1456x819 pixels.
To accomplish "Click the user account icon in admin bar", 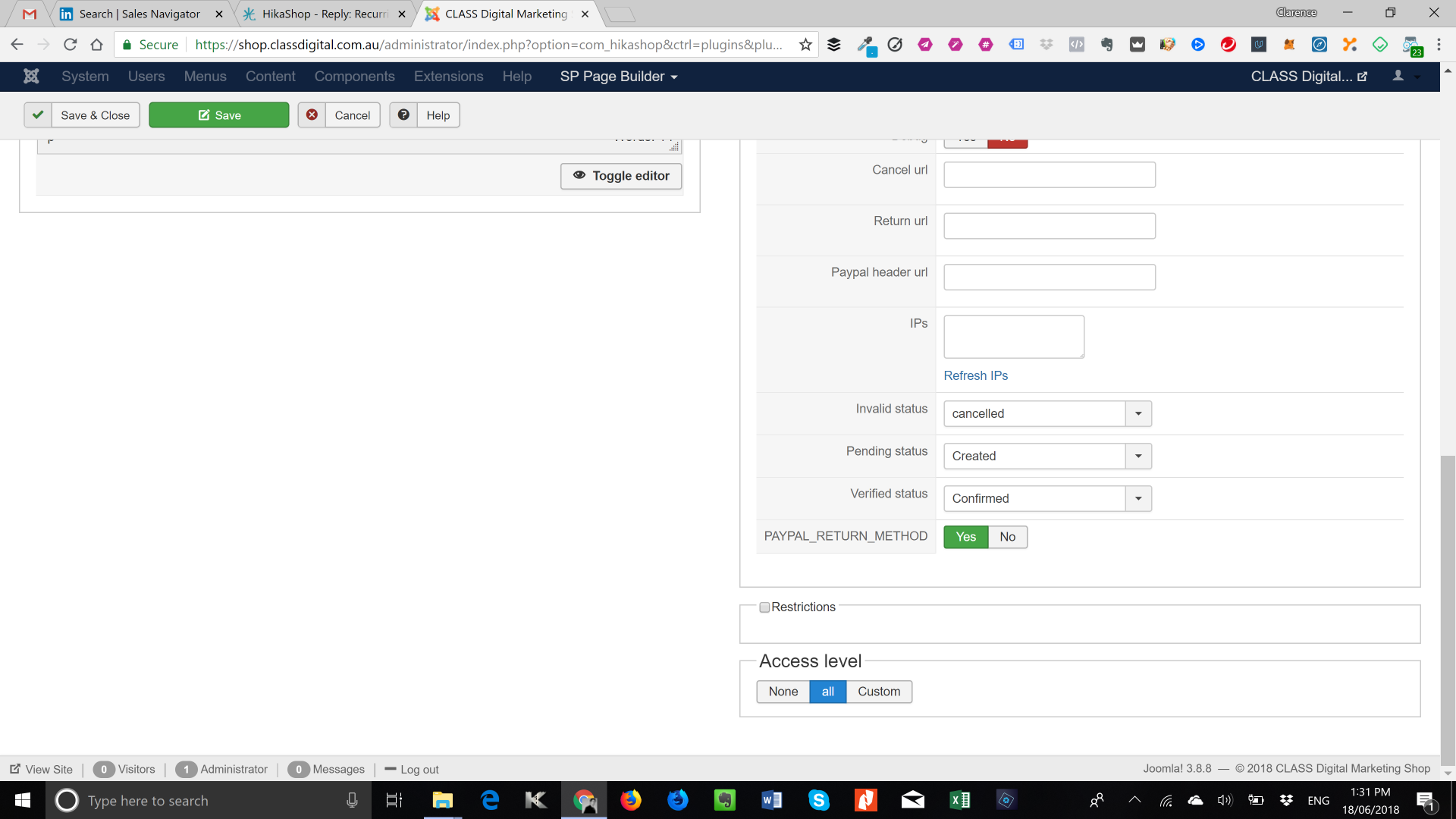I will click(x=1398, y=76).
